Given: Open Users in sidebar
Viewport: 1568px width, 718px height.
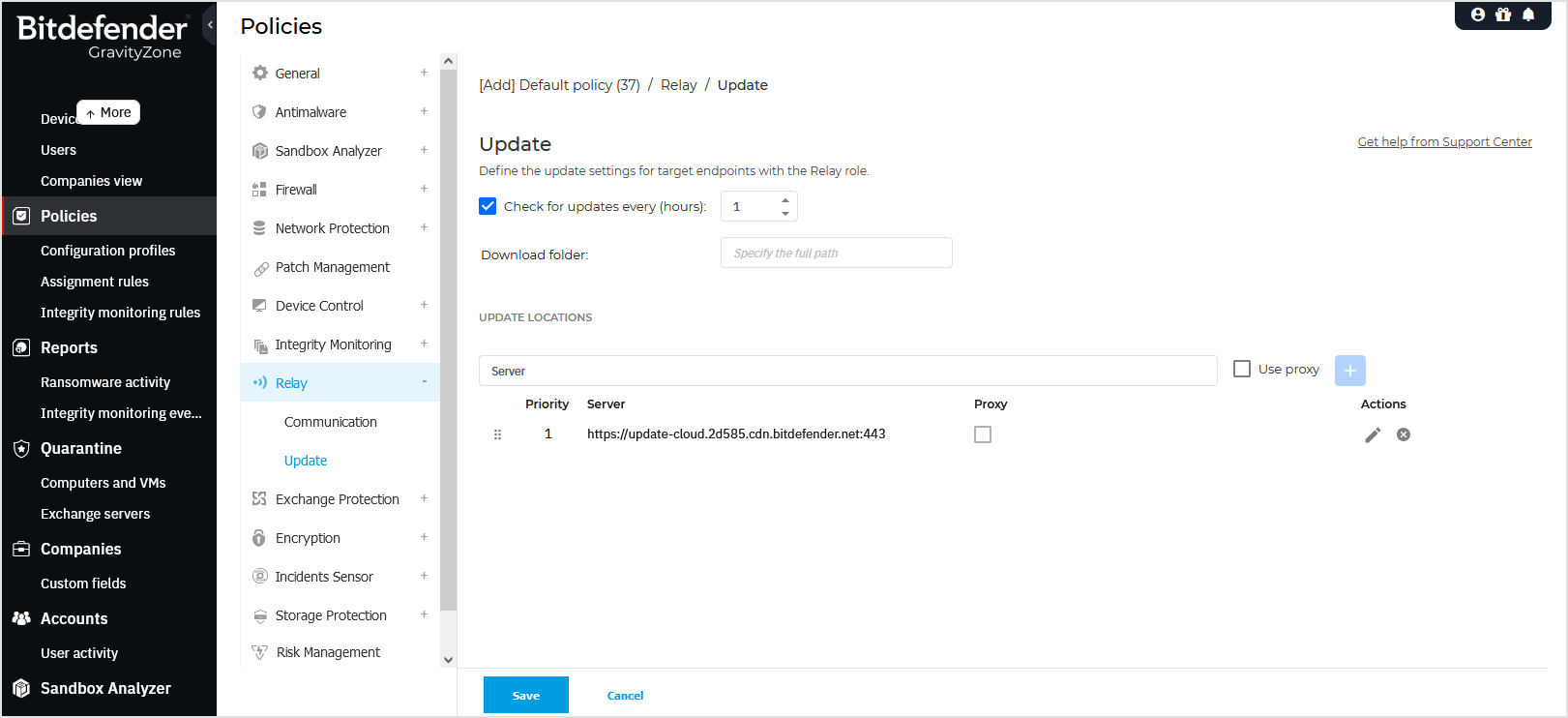Looking at the screenshot, I should coord(58,150).
